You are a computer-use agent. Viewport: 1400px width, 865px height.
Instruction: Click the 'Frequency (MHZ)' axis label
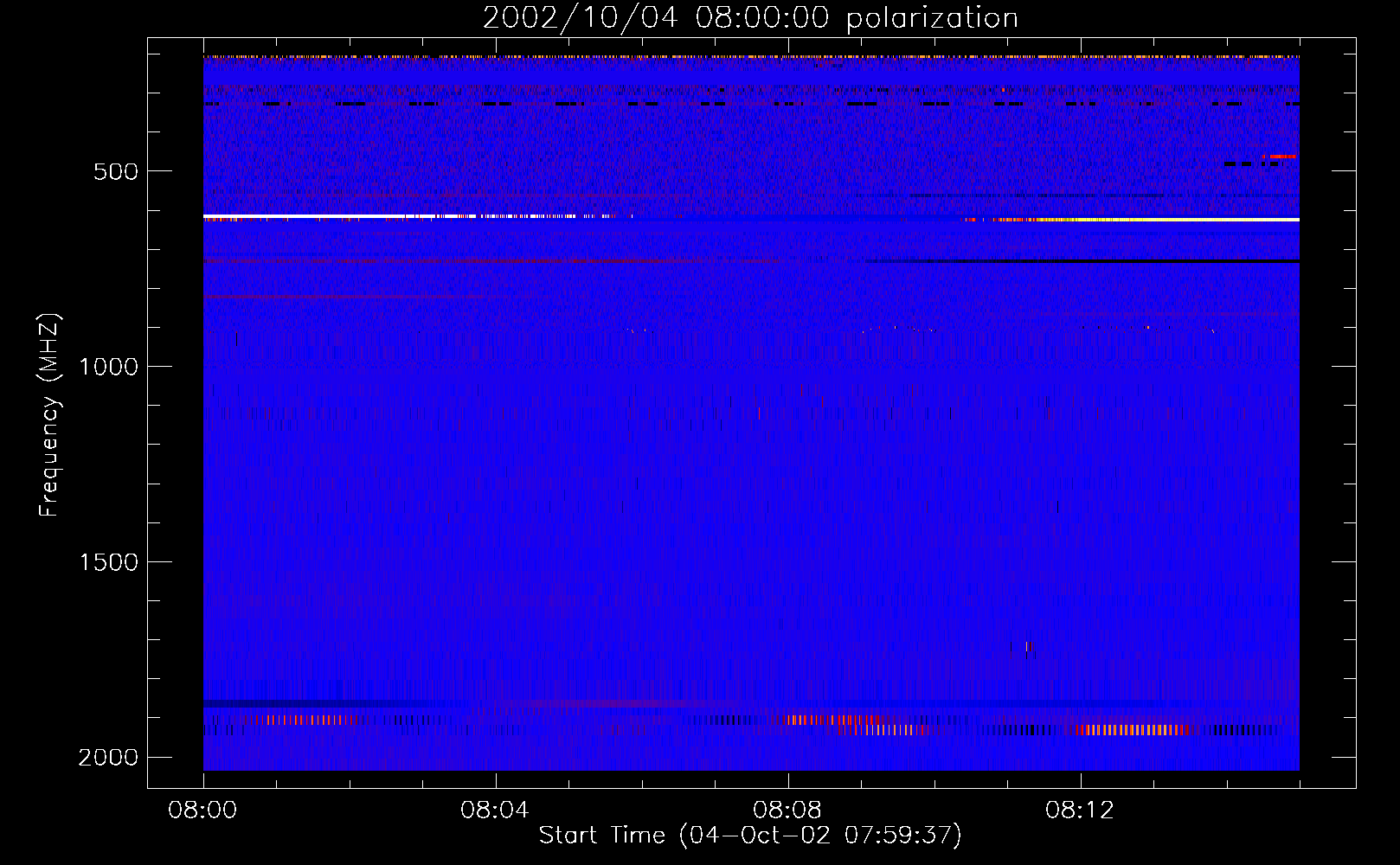pos(49,415)
